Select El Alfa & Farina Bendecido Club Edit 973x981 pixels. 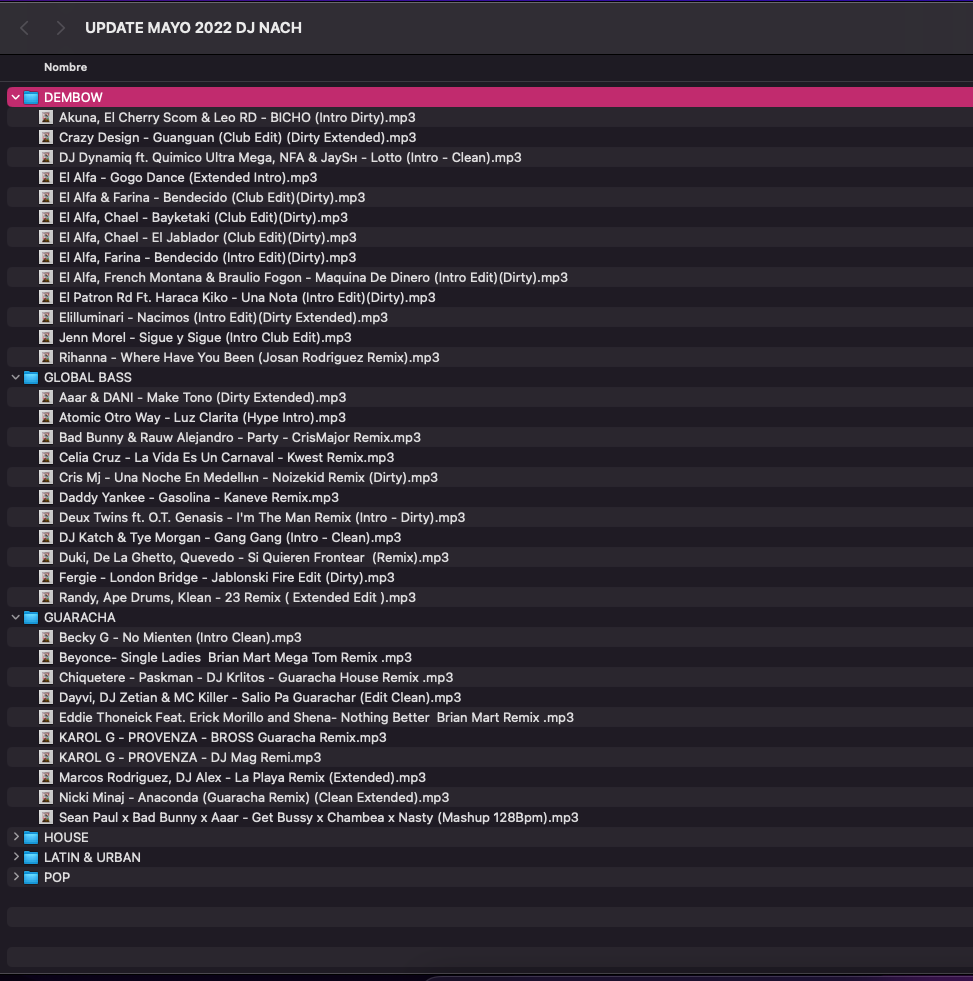[212, 198]
